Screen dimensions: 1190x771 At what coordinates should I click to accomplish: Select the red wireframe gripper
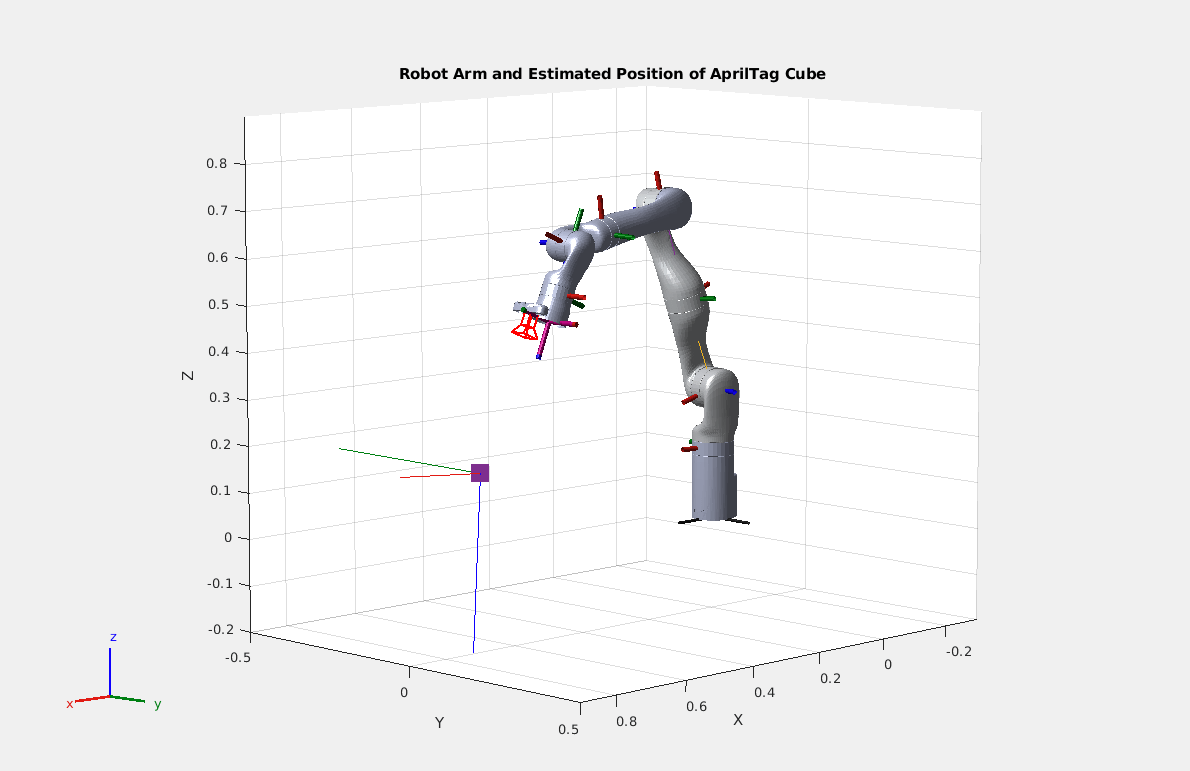[x=526, y=327]
